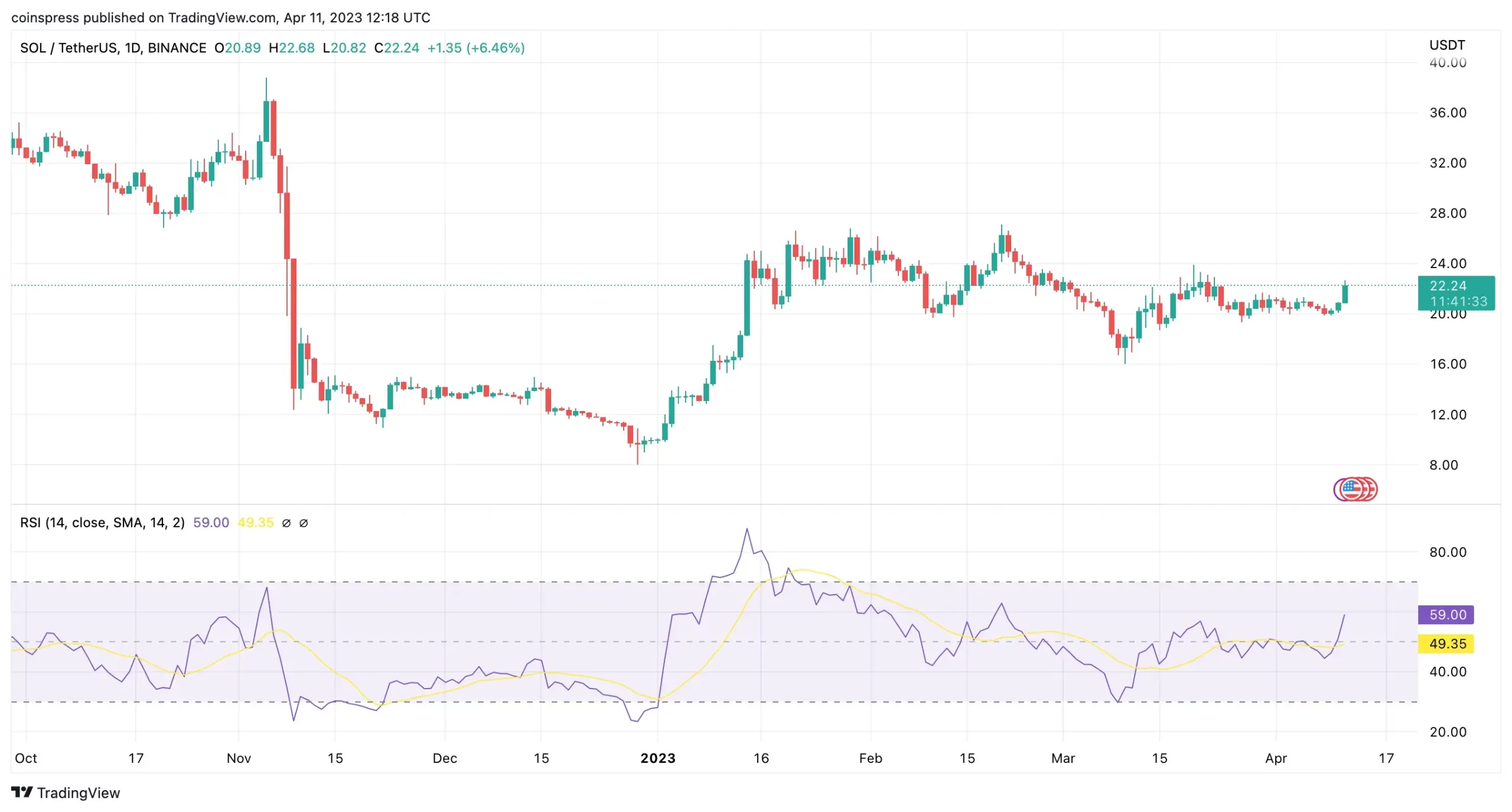This screenshot has width=1512, height=812.
Task: Click the coinspress published on TradingView.com header
Action: [x=220, y=18]
